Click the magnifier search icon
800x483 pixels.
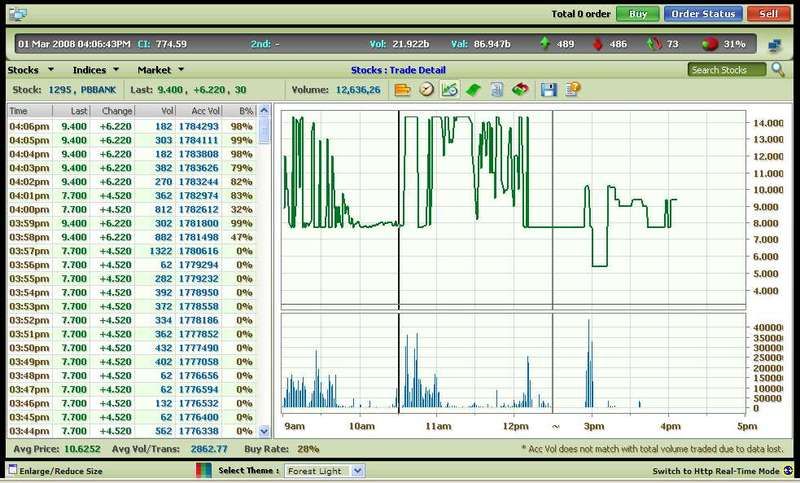point(778,69)
